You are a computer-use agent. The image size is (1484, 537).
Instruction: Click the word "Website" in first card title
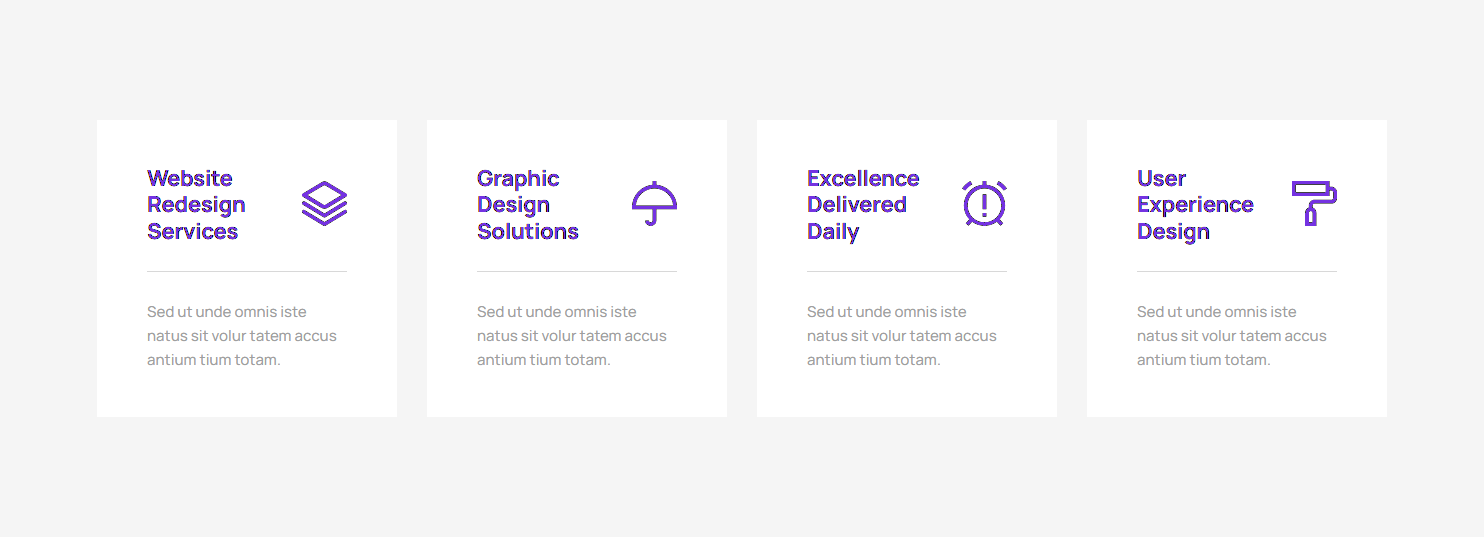click(x=189, y=179)
